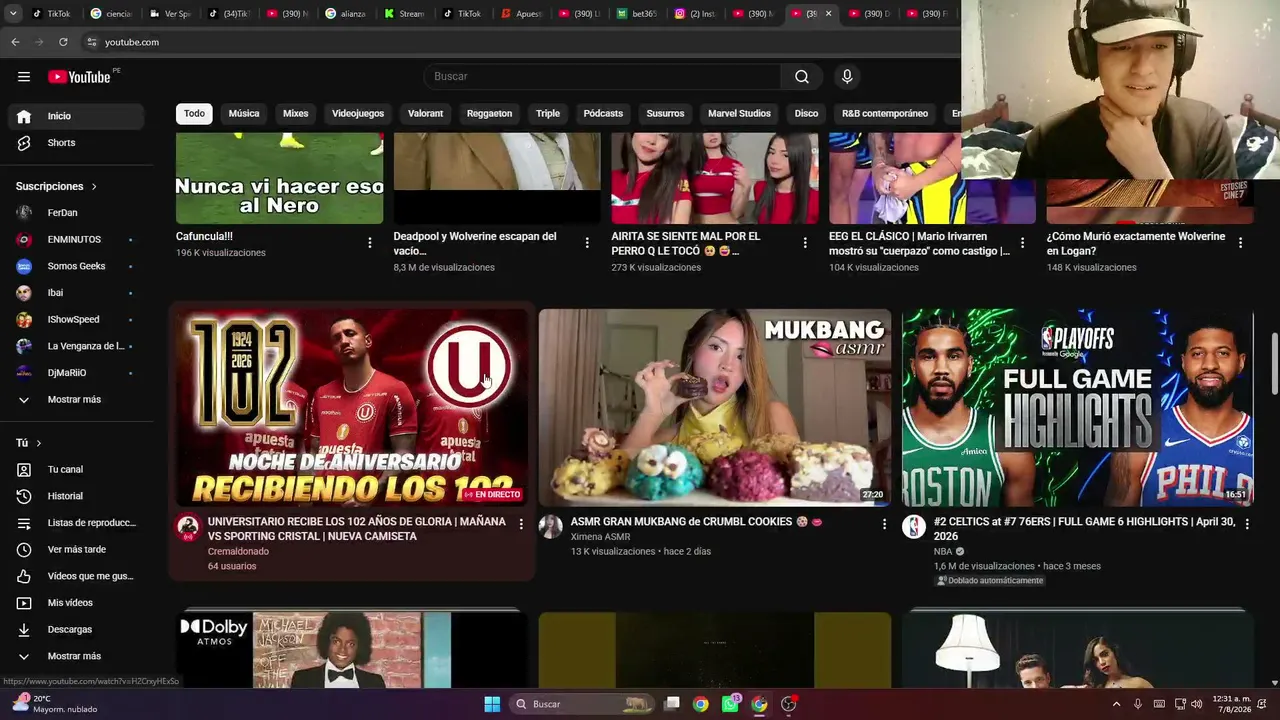
Task: Click the NBA channel avatar
Action: pos(914,527)
